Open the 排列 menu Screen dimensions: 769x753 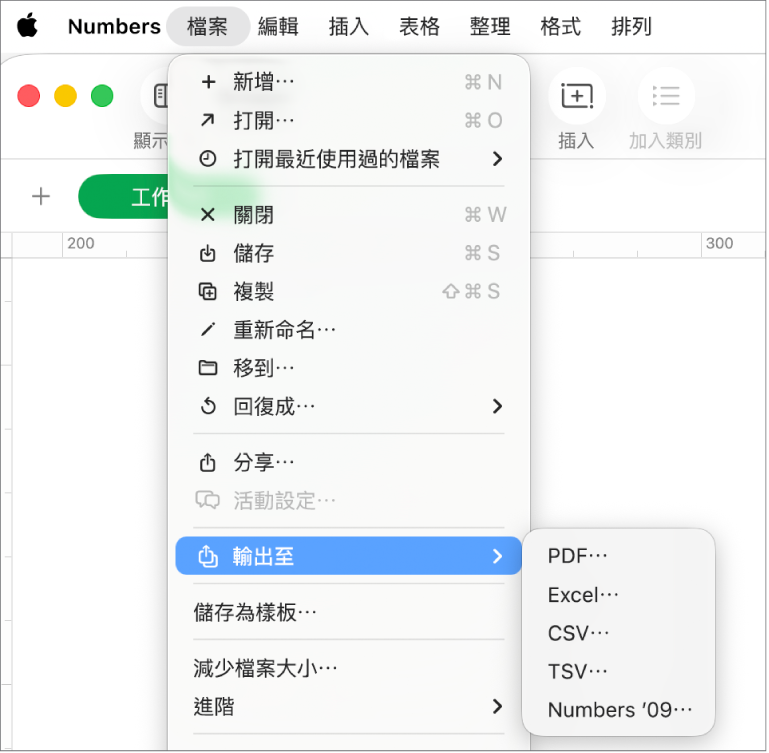(x=631, y=26)
